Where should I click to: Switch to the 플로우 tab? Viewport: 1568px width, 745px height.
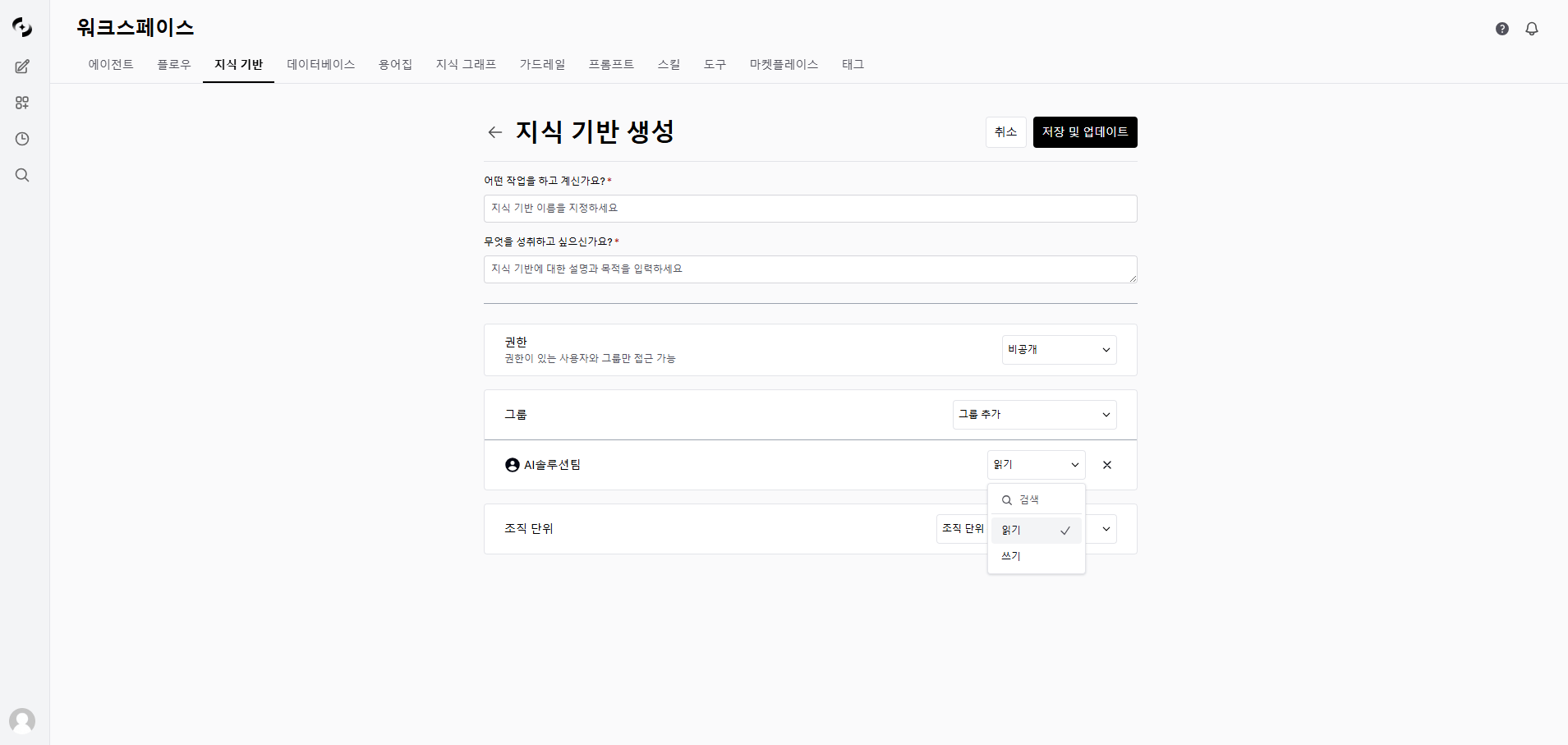[x=174, y=64]
